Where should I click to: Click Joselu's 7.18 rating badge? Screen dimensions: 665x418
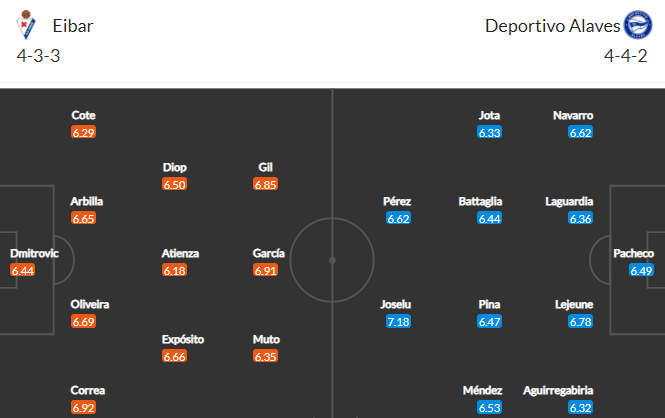(398, 322)
